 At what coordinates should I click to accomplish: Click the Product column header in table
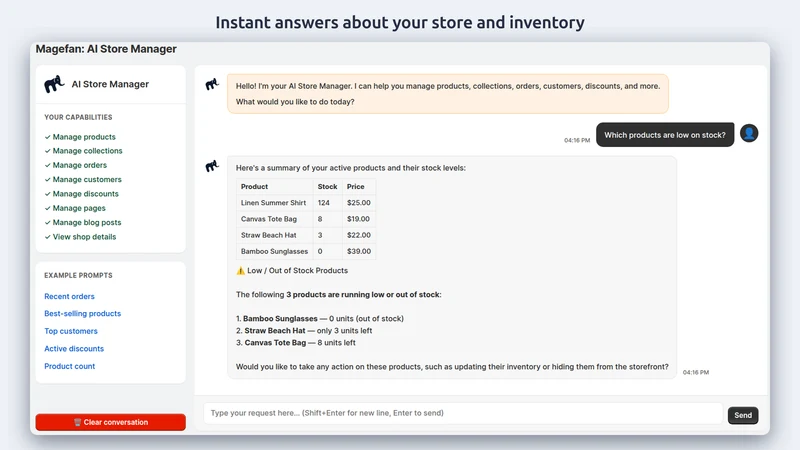coord(274,187)
